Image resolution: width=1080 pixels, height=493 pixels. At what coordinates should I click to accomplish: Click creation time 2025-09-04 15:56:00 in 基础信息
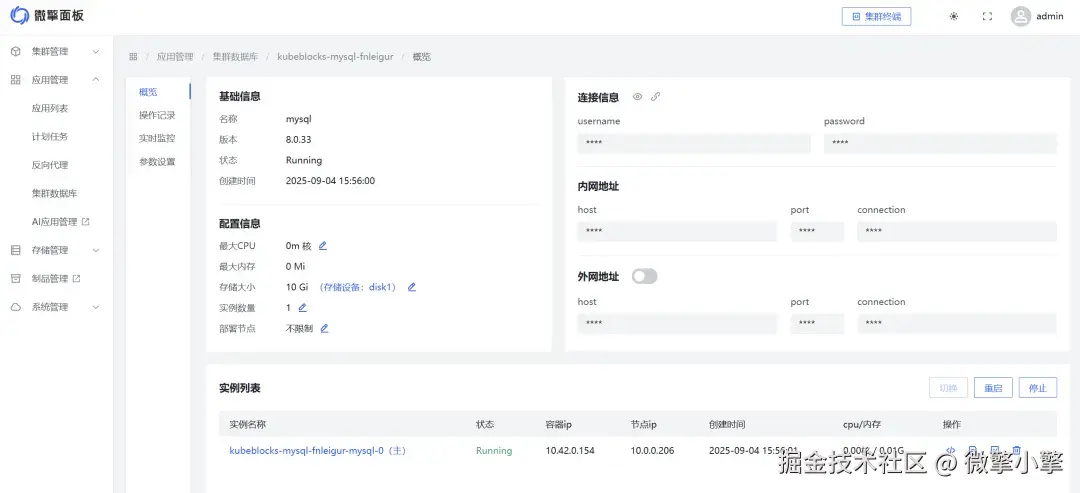click(330, 180)
